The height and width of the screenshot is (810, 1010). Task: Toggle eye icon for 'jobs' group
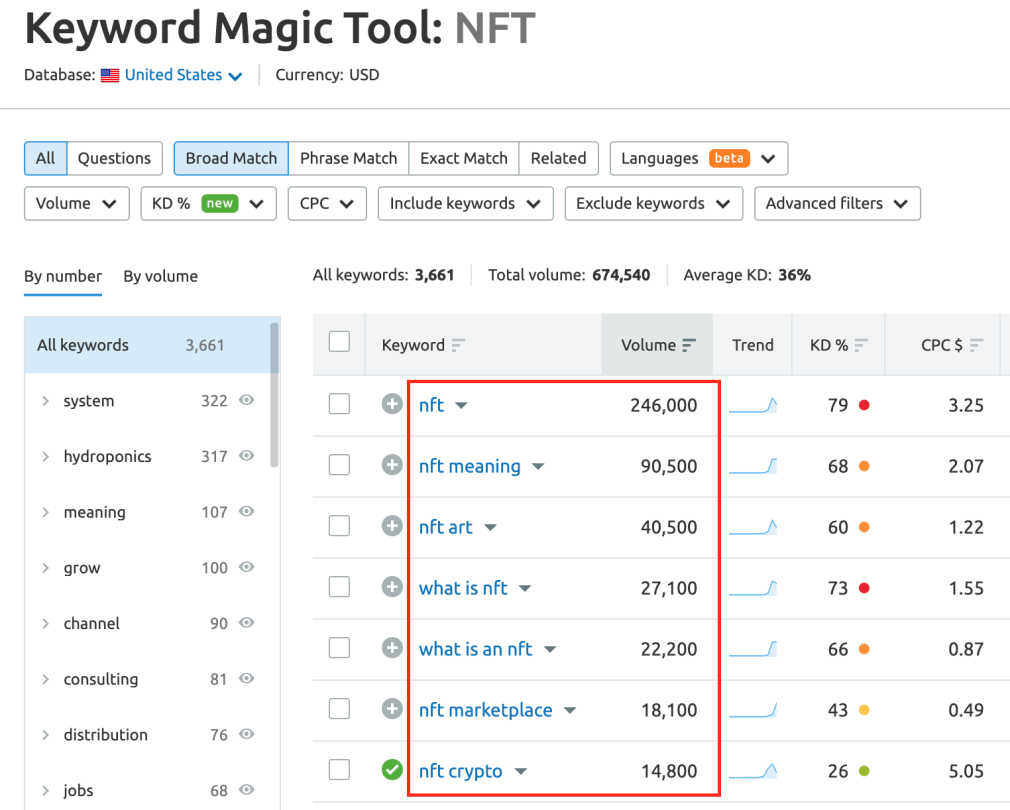pos(247,790)
